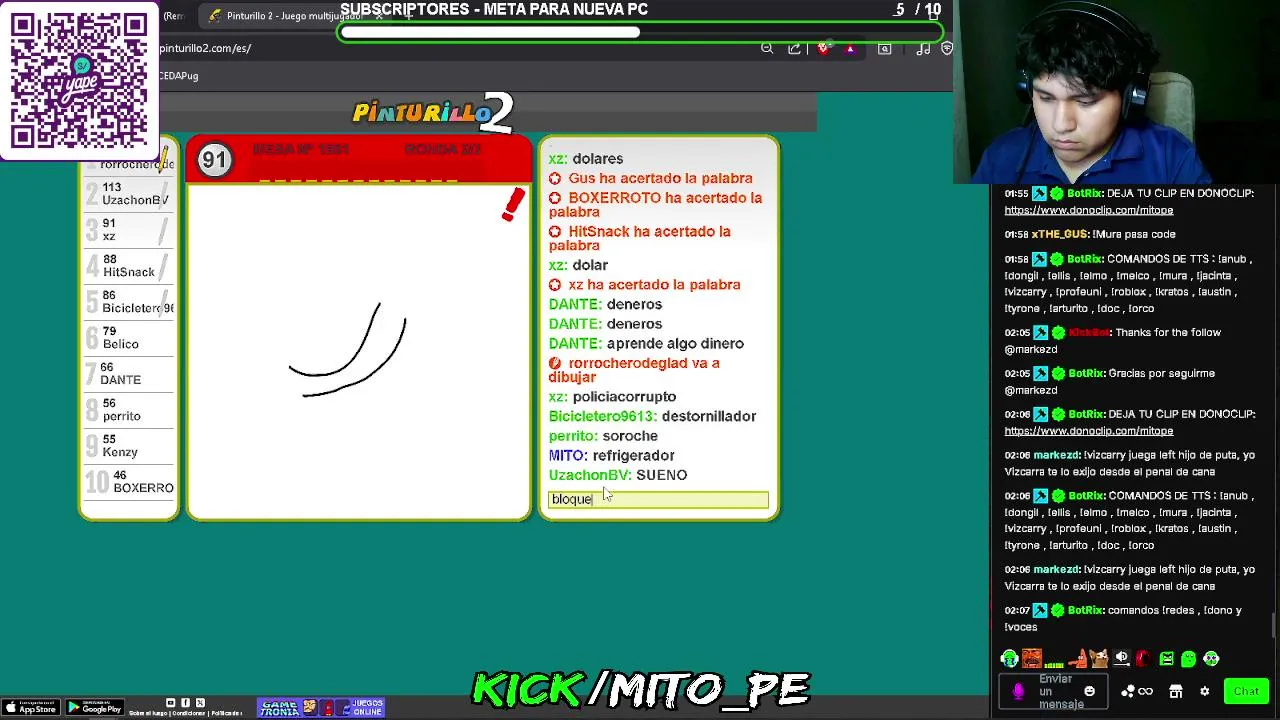Click the UzachonBV: SUENO chat message
This screenshot has width=1280, height=720.
(x=617, y=475)
